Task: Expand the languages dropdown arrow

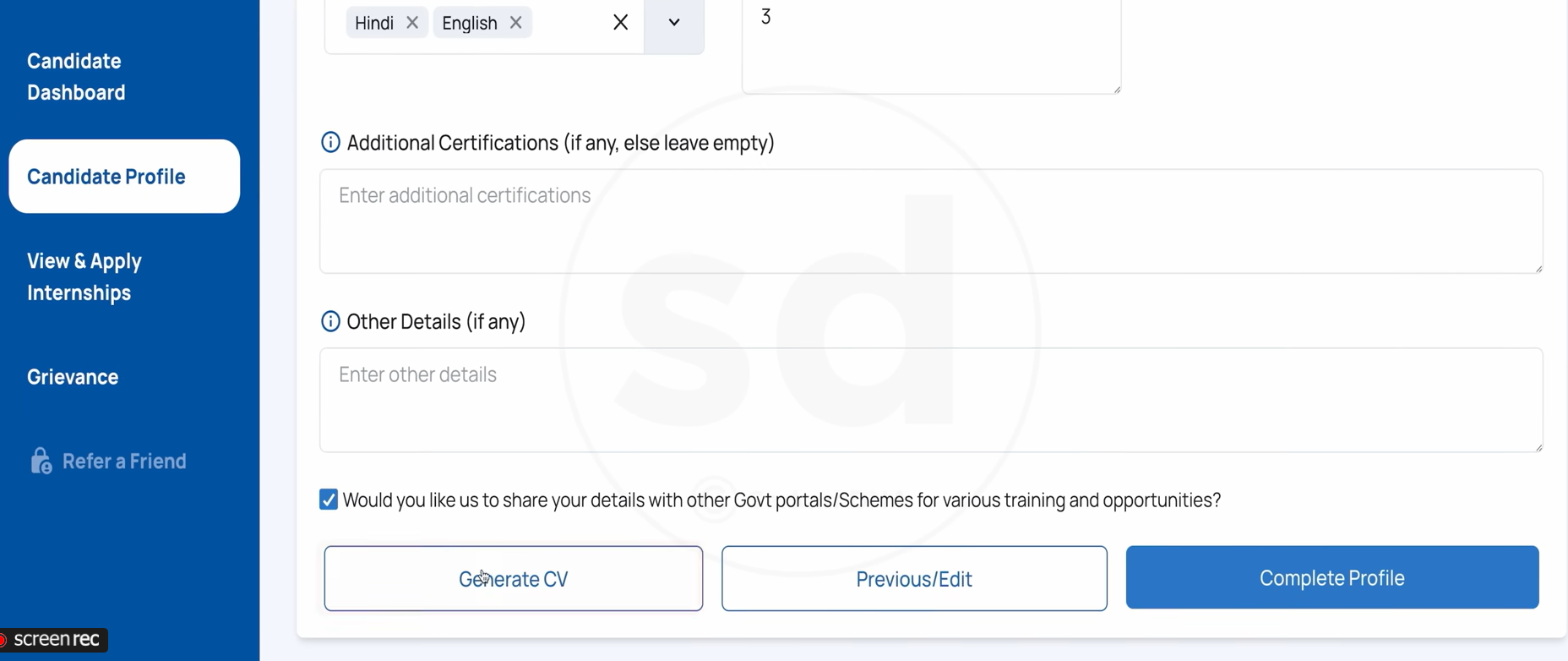Action: coord(673,23)
